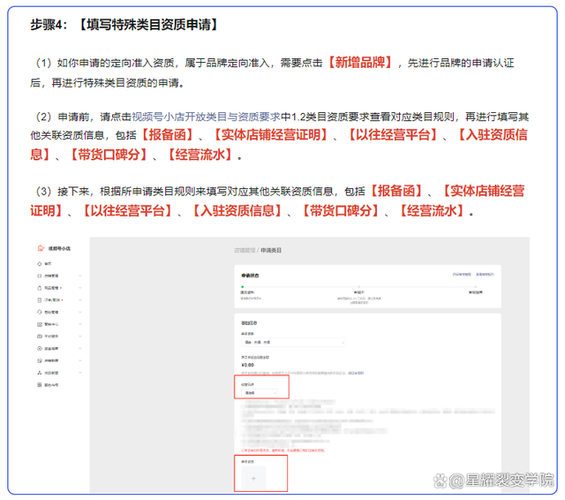Expand the 营销中心 sidebar chevron
The height and width of the screenshot is (500, 565).
pyautogui.click(x=80, y=324)
